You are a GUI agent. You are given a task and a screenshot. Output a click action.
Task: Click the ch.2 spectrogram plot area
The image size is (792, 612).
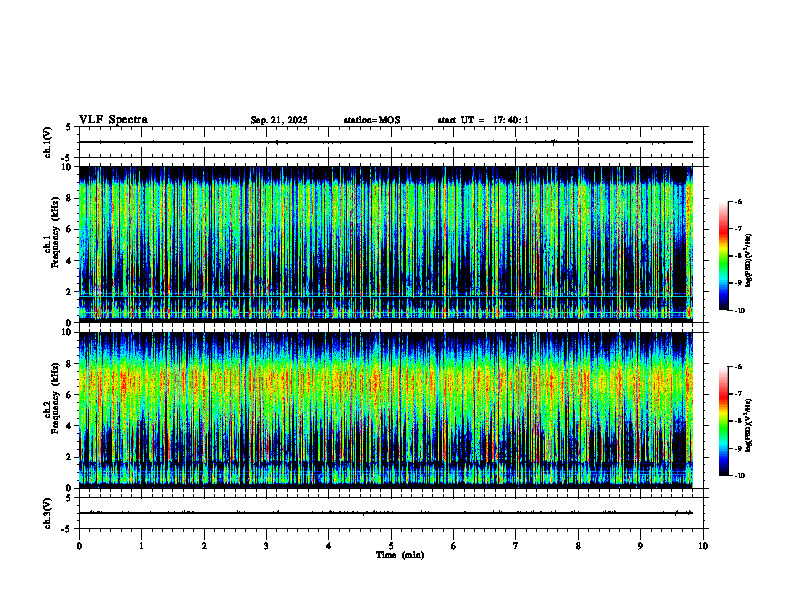point(386,410)
